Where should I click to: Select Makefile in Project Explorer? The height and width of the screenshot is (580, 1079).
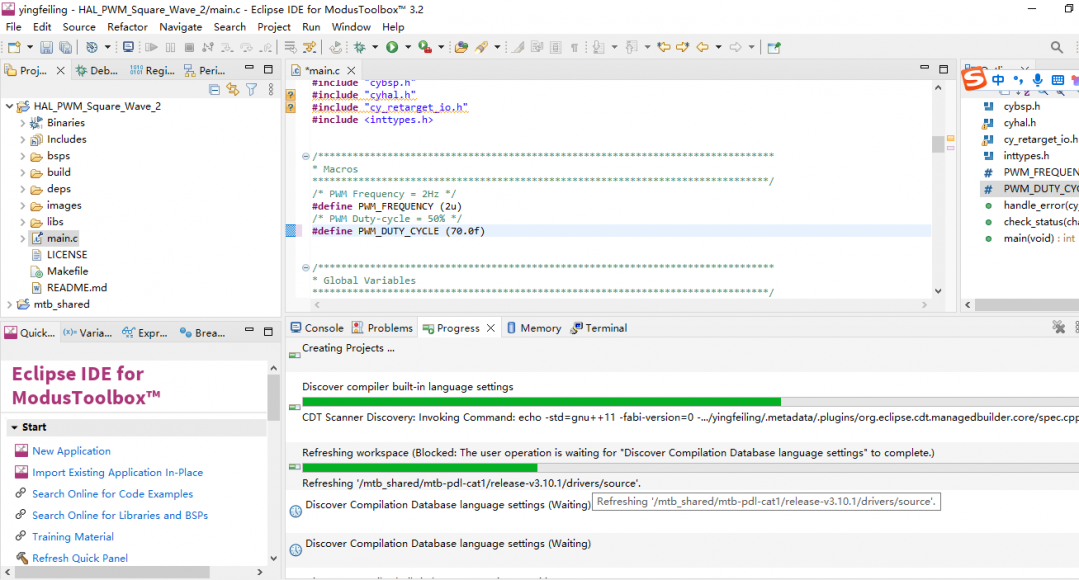[67, 271]
